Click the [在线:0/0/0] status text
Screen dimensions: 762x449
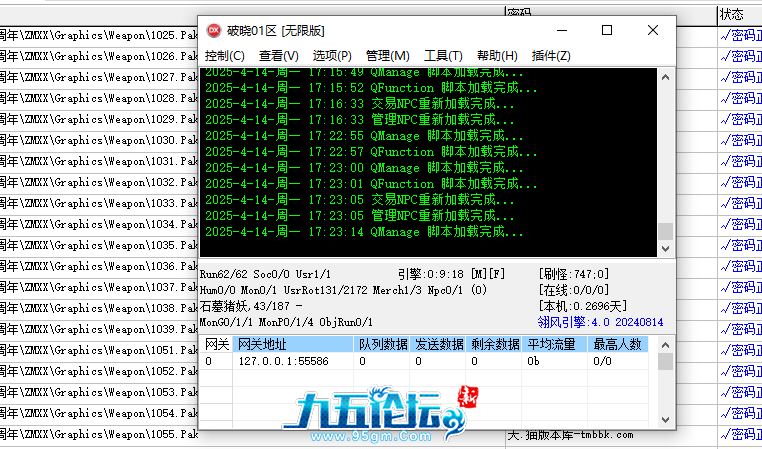click(x=573, y=290)
